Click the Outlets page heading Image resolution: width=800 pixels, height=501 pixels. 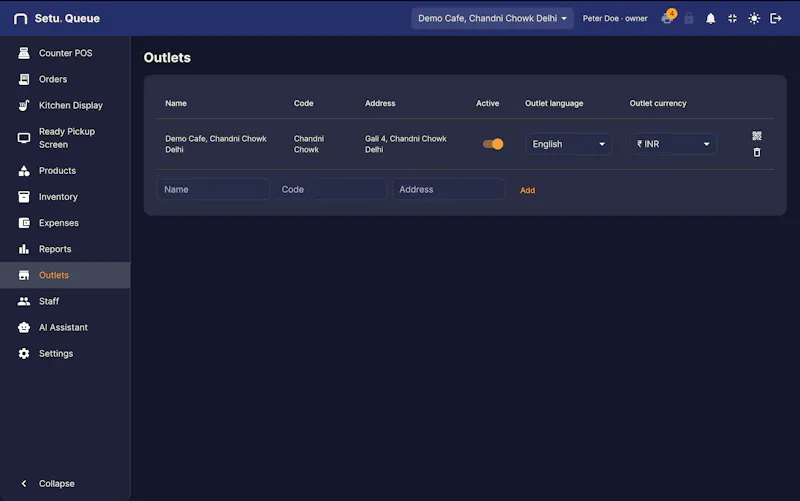[x=167, y=58]
